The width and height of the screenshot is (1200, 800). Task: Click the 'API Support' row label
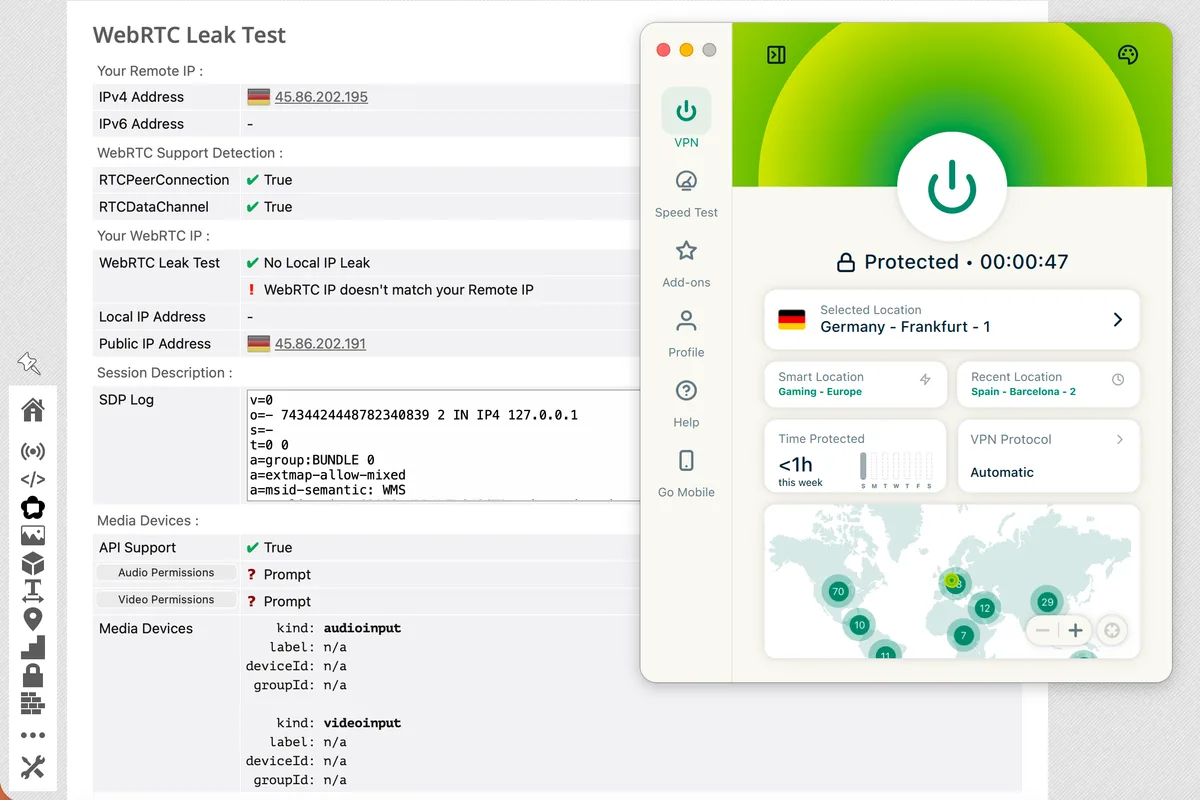pyautogui.click(x=137, y=548)
